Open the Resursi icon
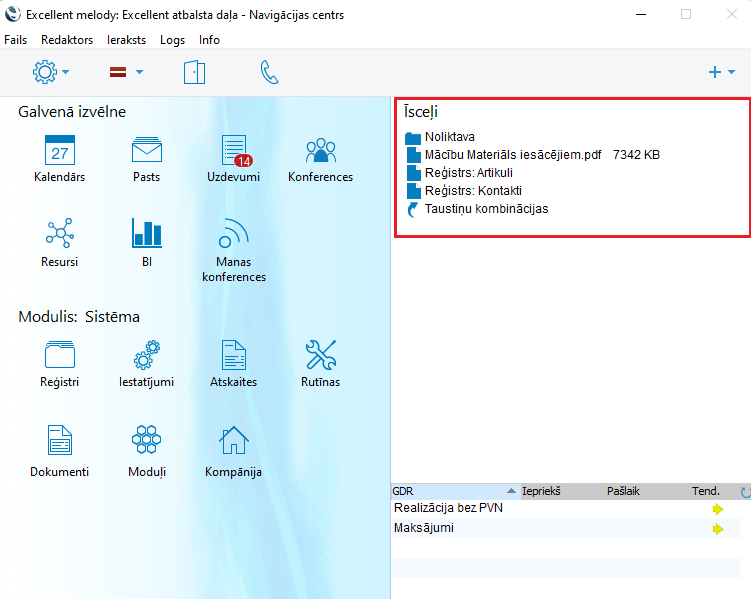The height and width of the screenshot is (599, 751). (x=60, y=234)
